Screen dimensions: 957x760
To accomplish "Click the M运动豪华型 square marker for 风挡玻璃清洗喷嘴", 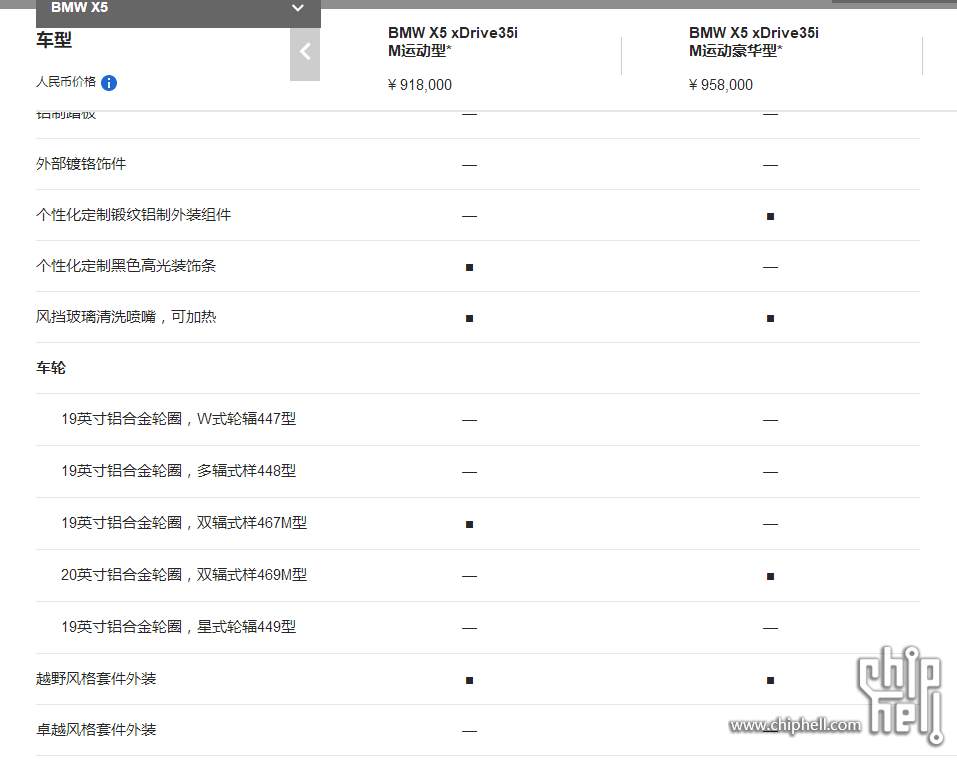I will 770,319.
